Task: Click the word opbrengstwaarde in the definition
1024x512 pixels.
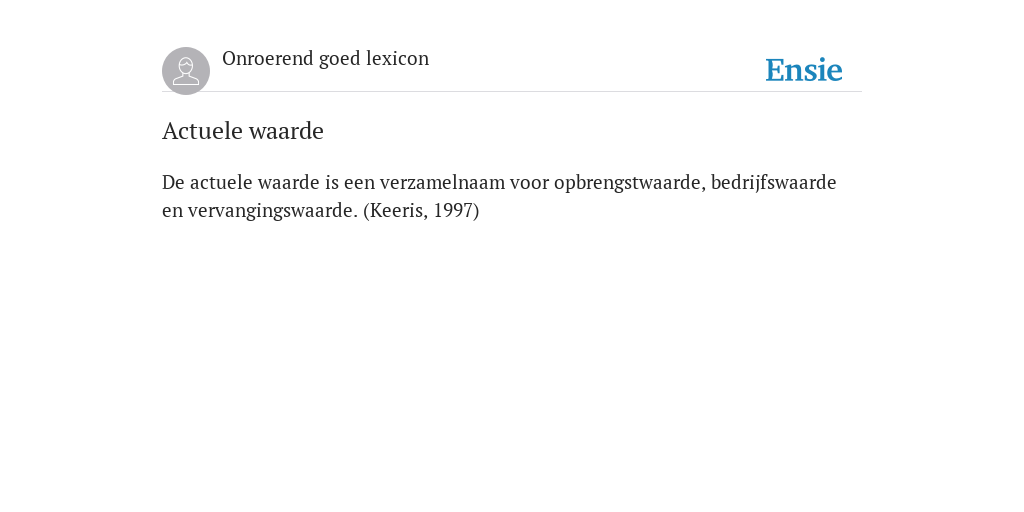Action: (630, 183)
